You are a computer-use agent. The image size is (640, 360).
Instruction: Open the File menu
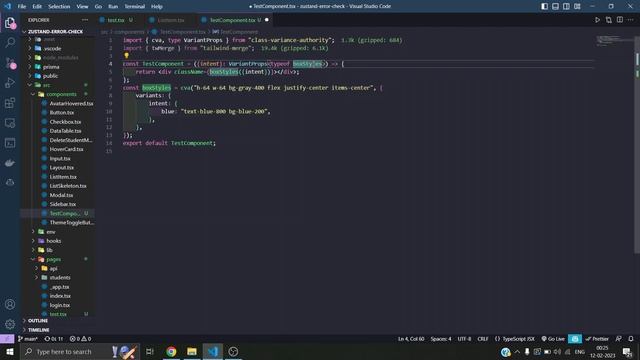pos(22,6)
